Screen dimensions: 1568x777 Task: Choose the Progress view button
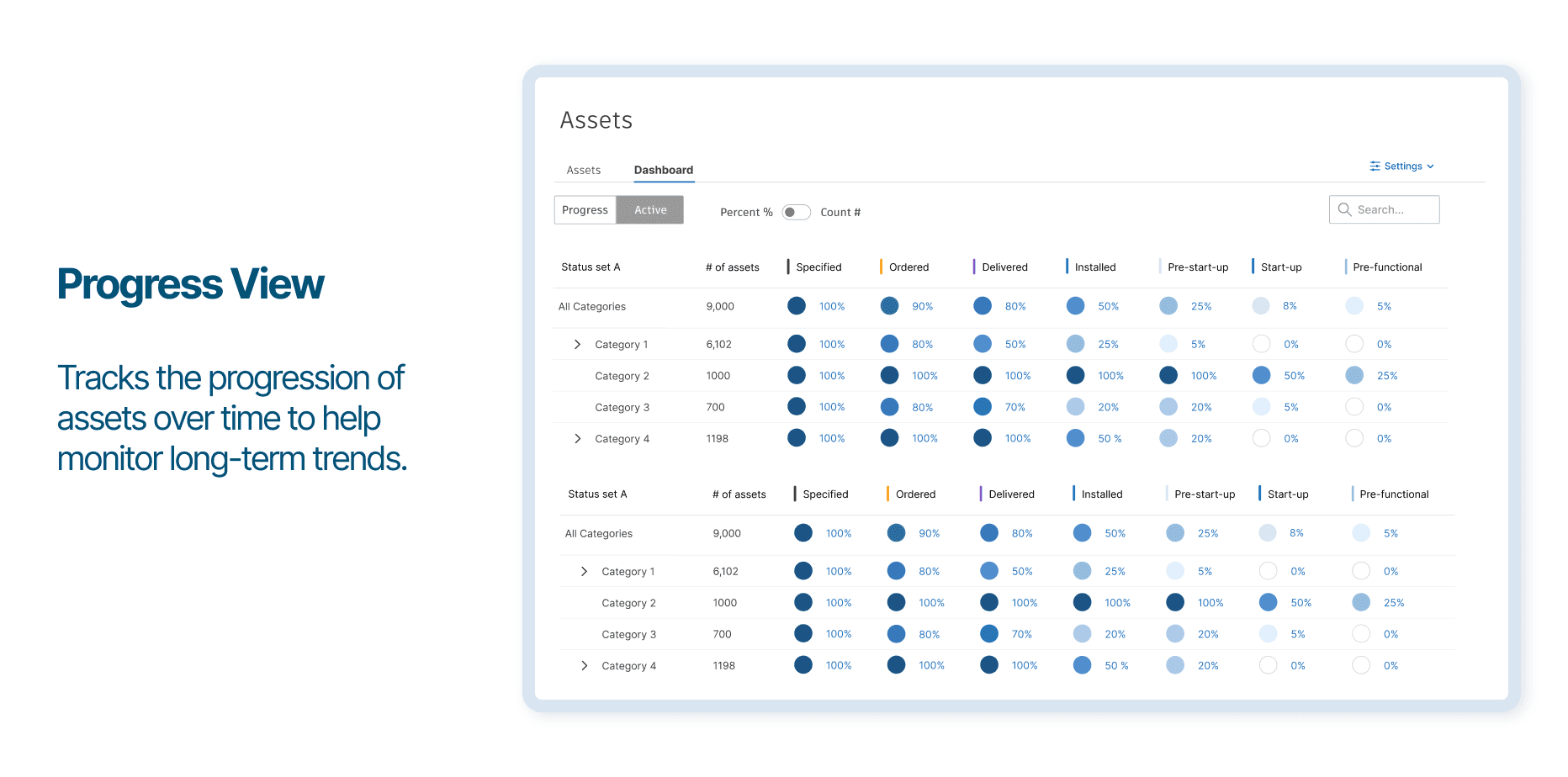tap(585, 210)
